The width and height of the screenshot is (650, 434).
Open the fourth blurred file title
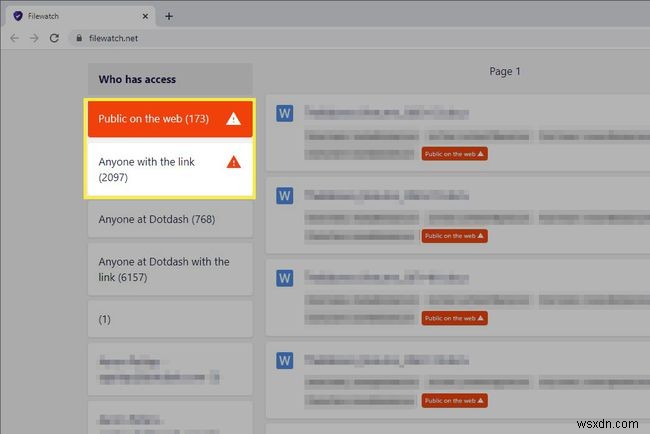[x=387, y=360]
